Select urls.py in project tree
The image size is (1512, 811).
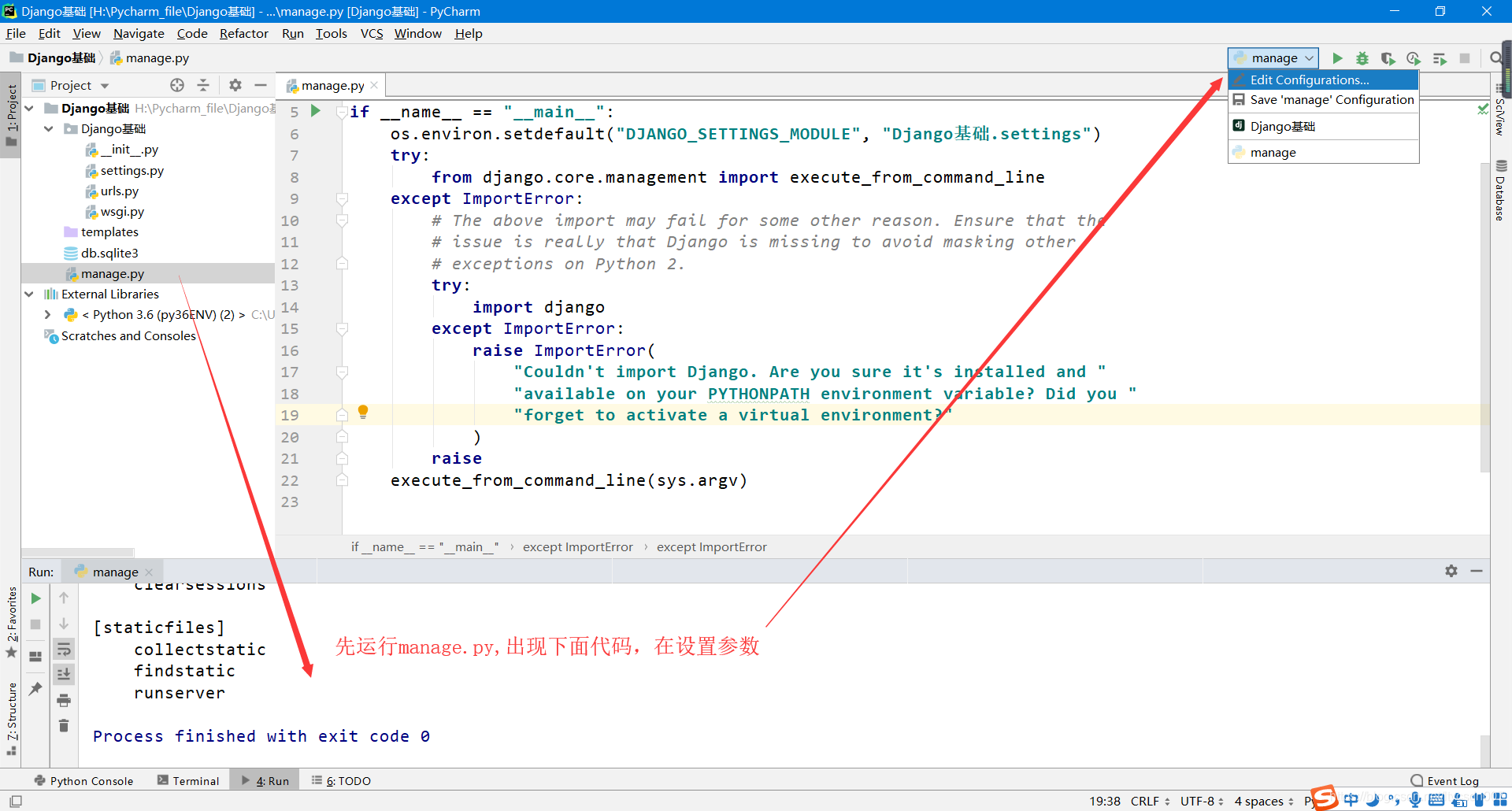(119, 191)
